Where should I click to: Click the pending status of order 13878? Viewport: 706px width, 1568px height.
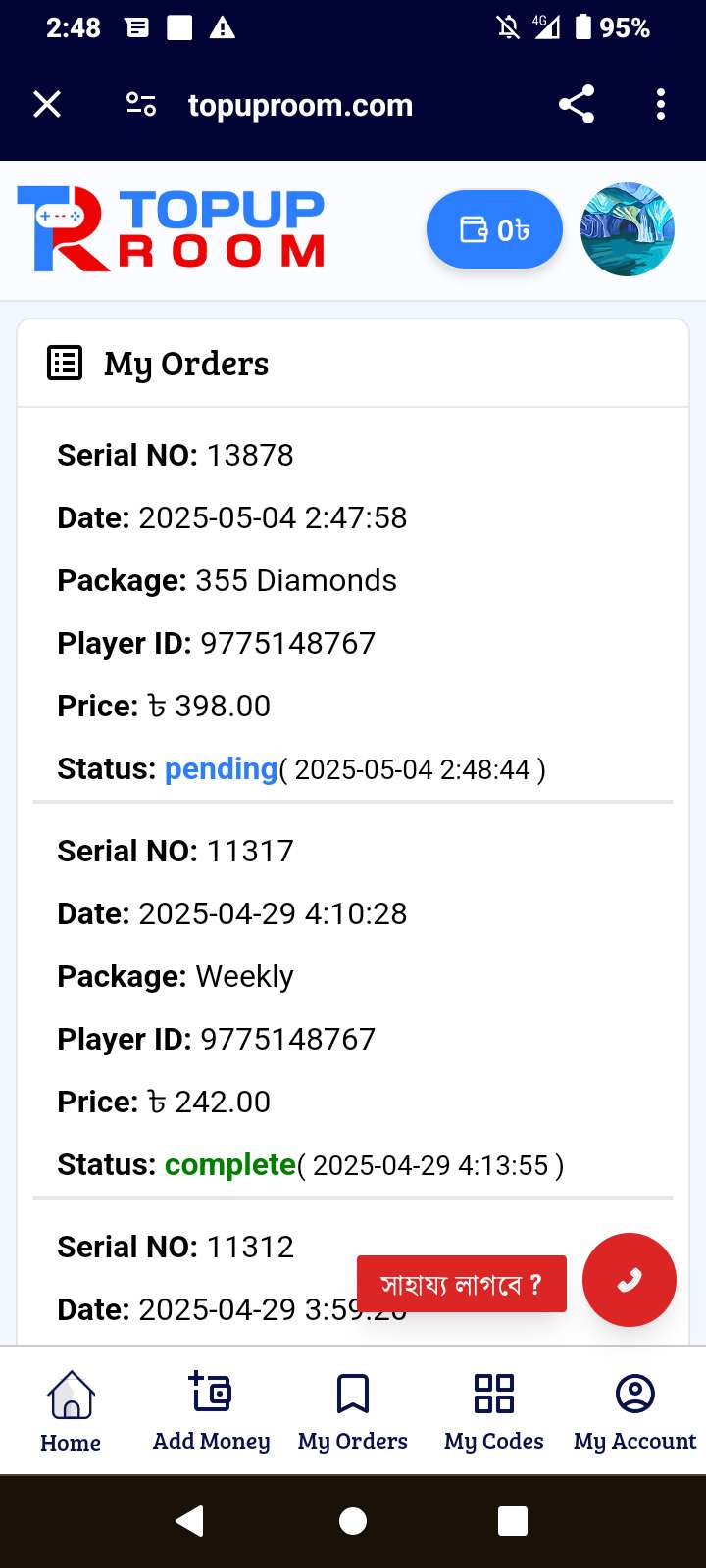[221, 769]
